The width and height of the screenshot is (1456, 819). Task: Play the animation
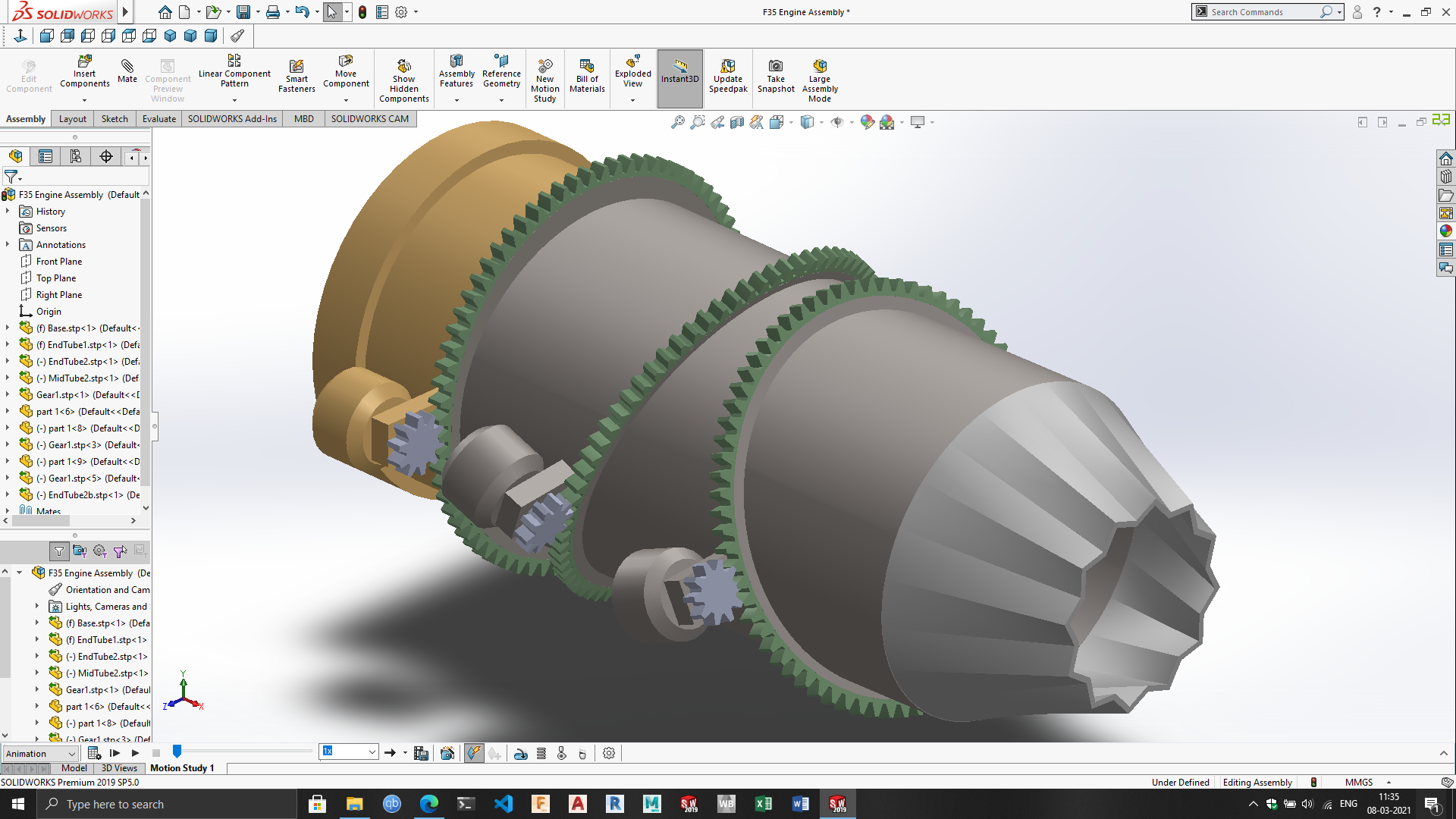[x=135, y=753]
